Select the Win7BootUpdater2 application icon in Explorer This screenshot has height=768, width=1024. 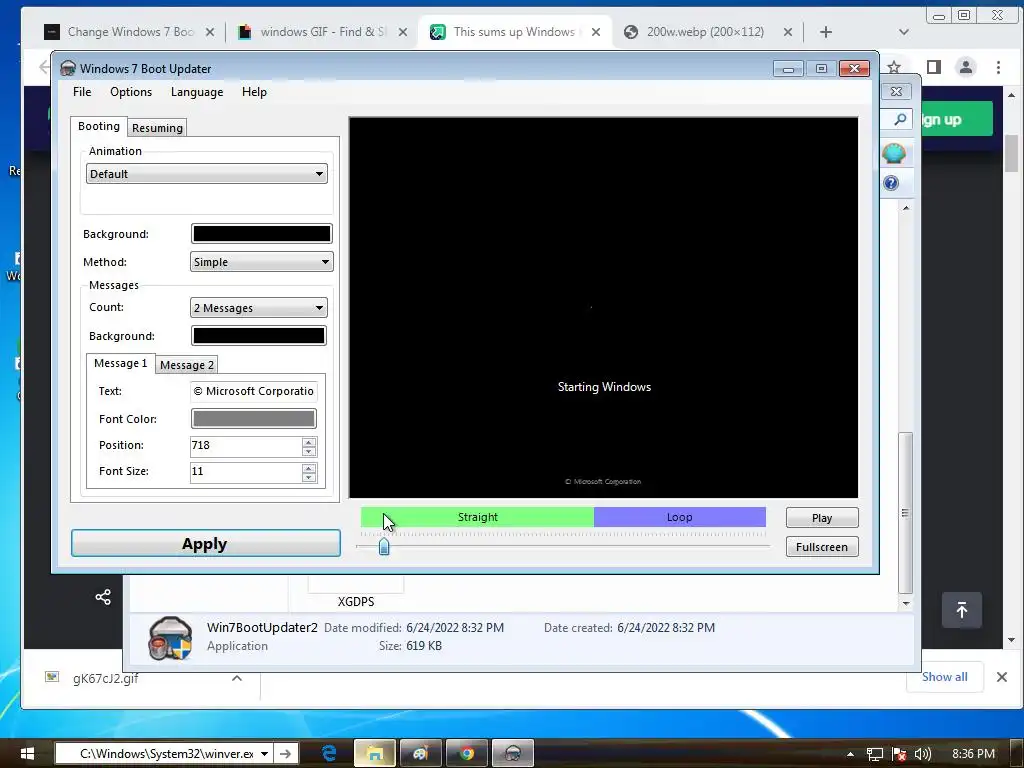[x=170, y=639]
